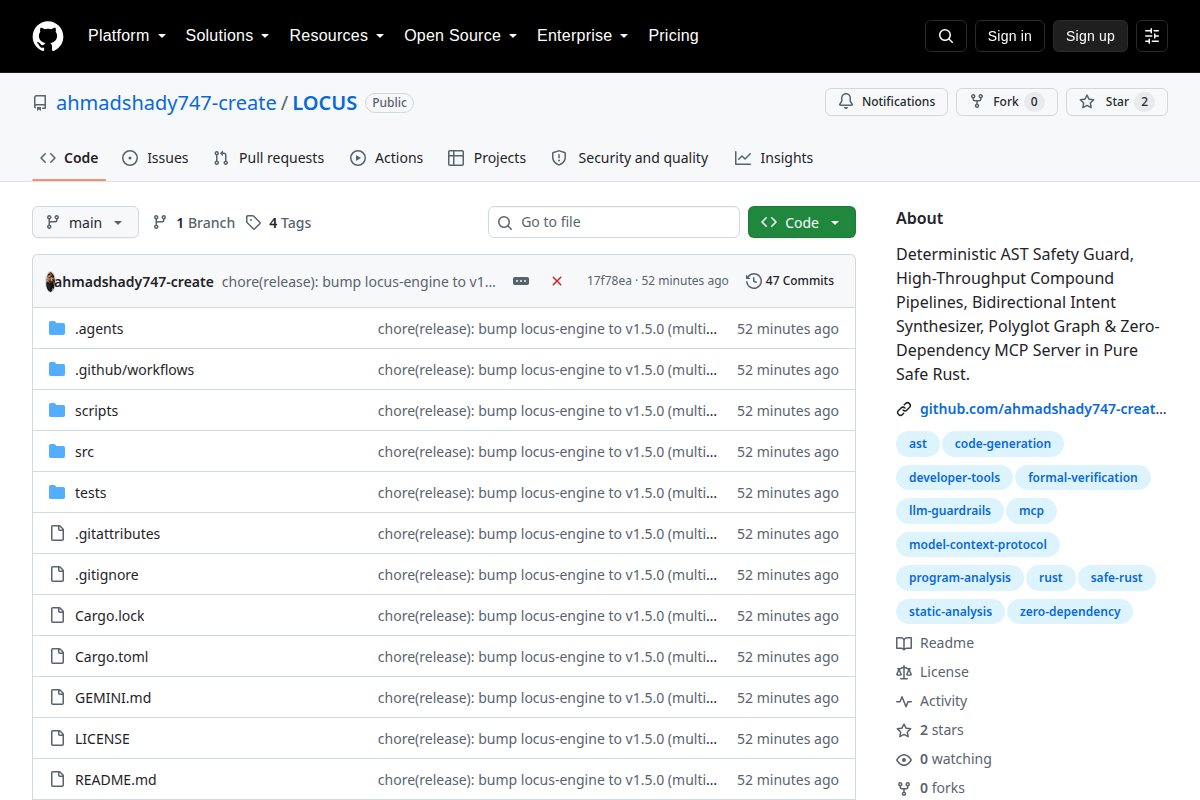The height and width of the screenshot is (800, 1200).
Task: Fork the repository
Action: coord(1006,102)
